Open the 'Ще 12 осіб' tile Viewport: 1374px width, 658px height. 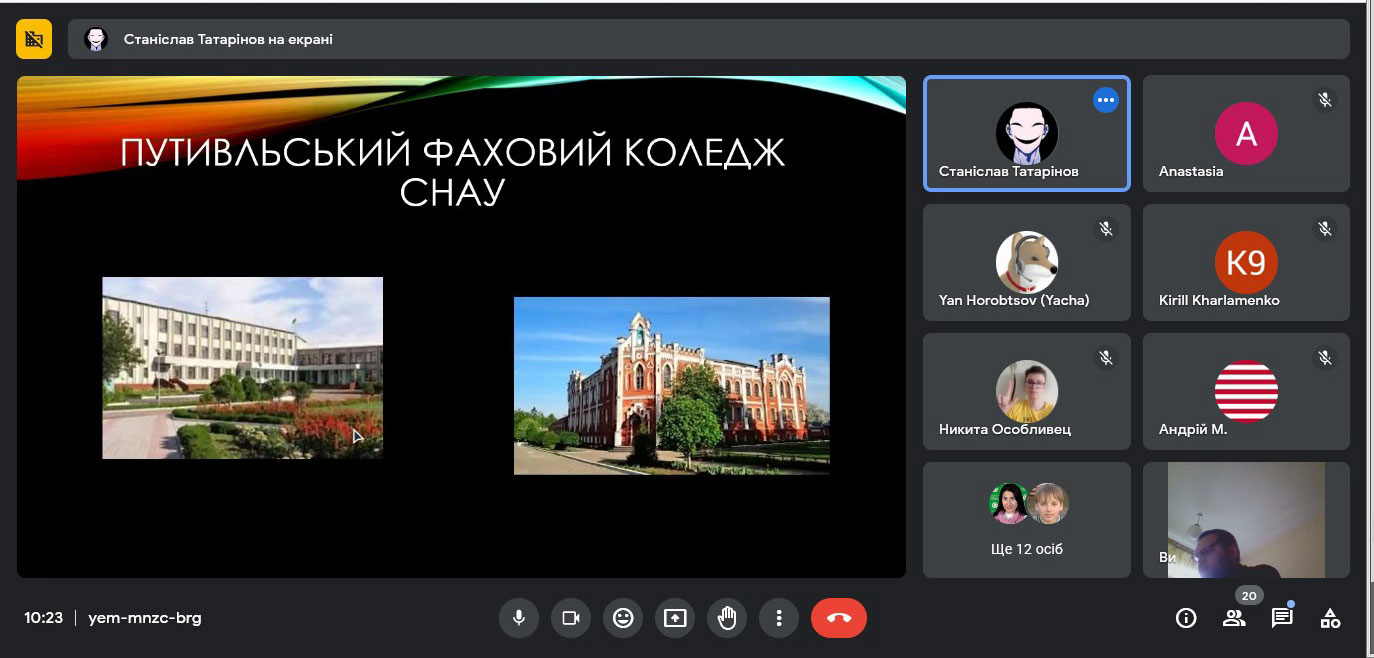coord(1027,520)
